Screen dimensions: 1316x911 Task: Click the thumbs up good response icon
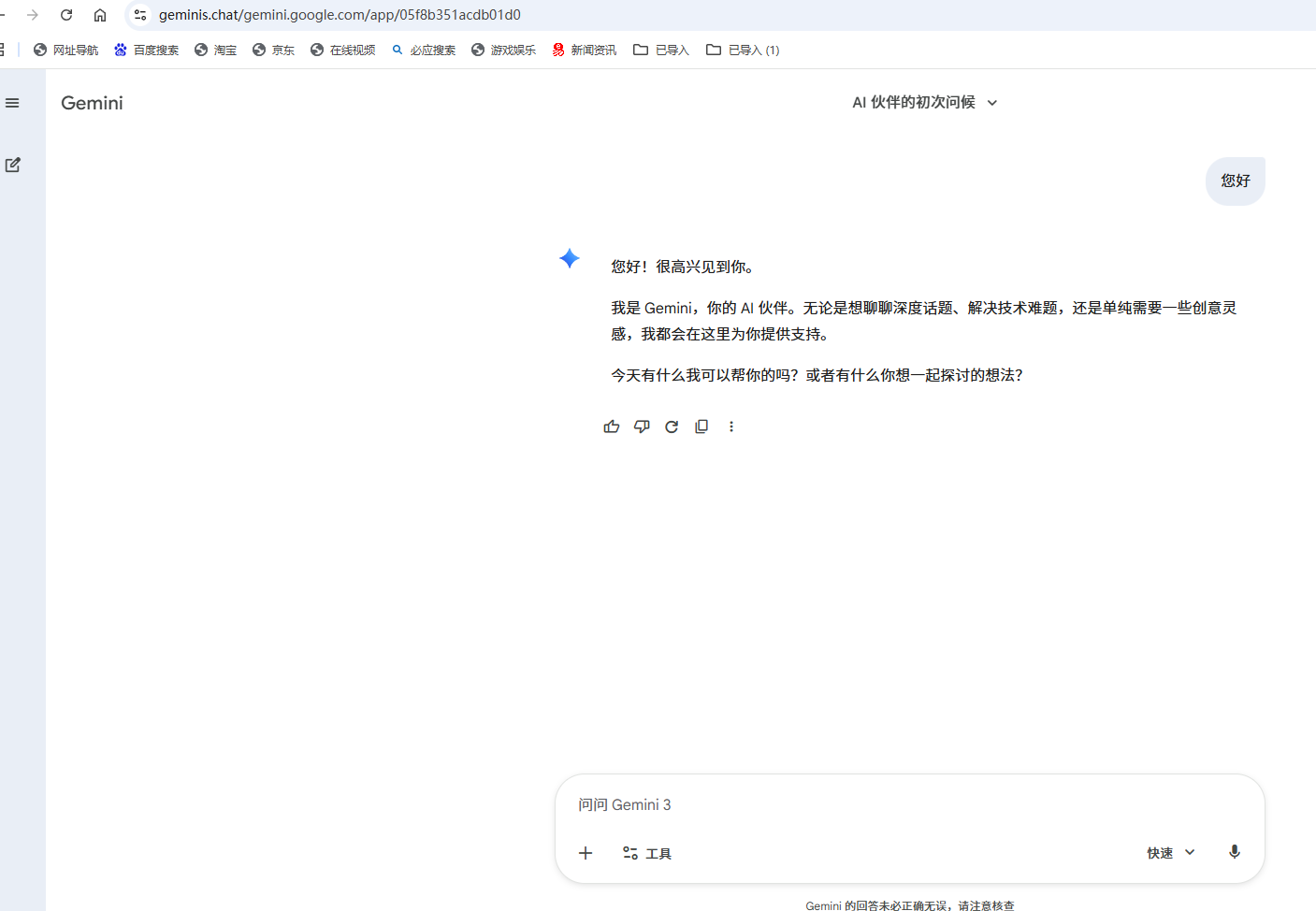point(612,427)
